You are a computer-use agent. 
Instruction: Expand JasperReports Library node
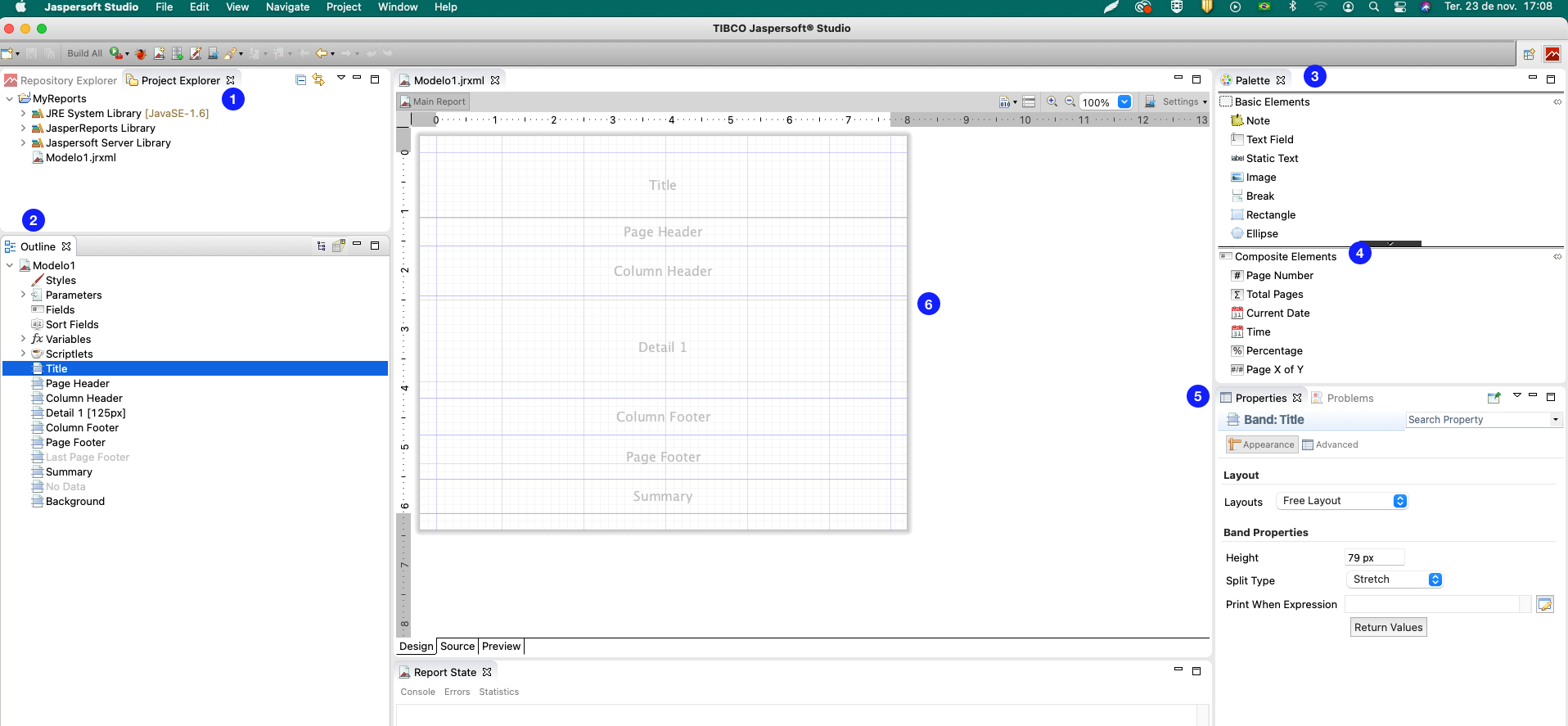pos(23,128)
